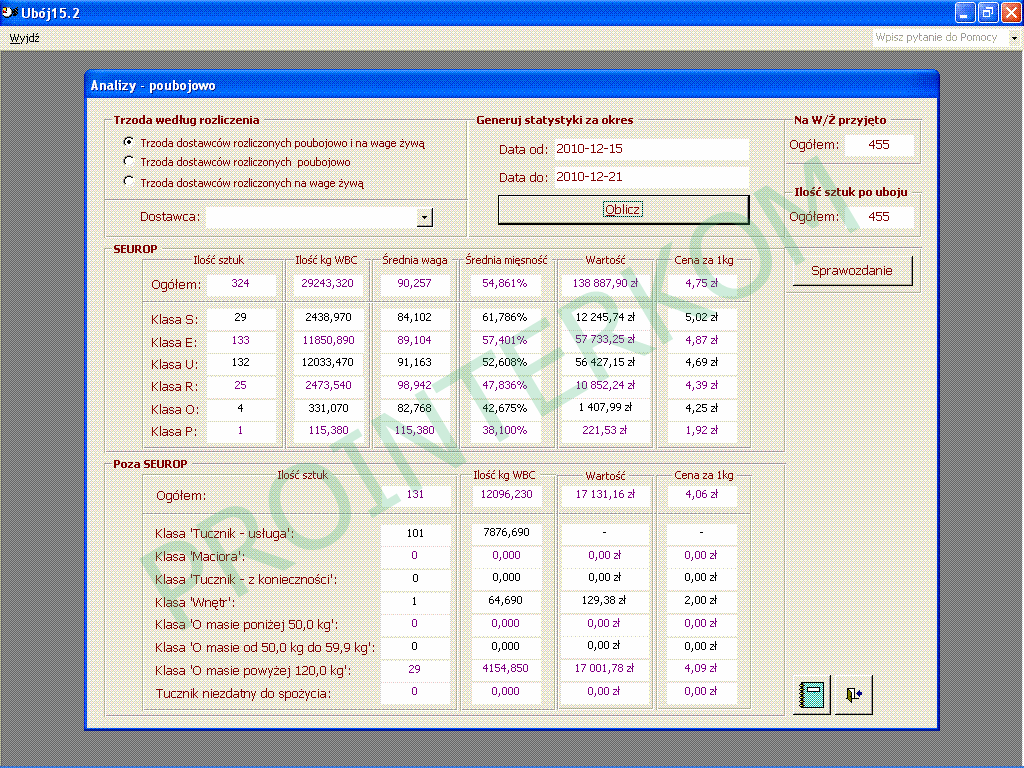Click the 'Data od' date field
1024x768 pixels.
[651, 149]
